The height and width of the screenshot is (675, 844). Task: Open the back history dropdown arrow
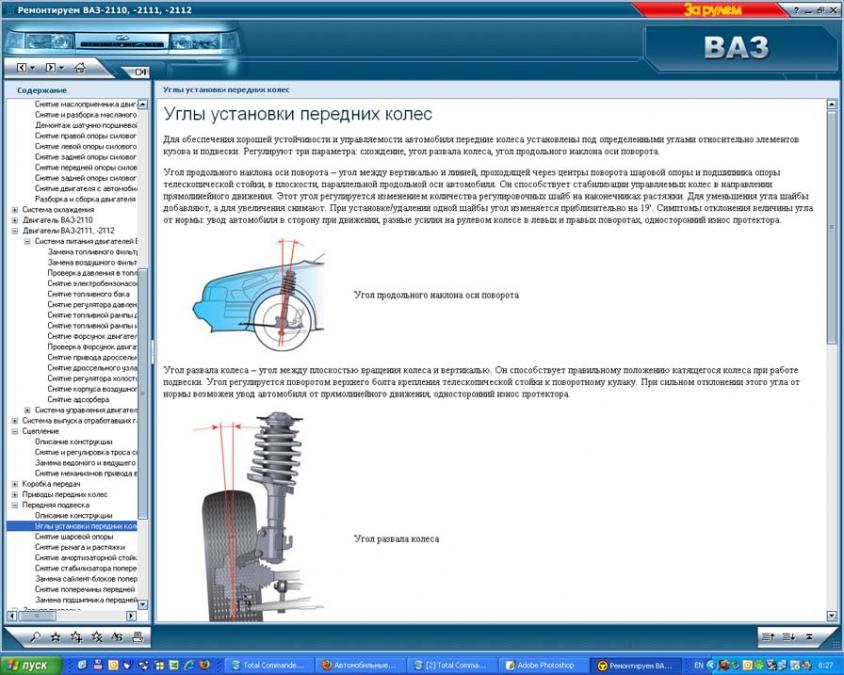click(x=32, y=68)
